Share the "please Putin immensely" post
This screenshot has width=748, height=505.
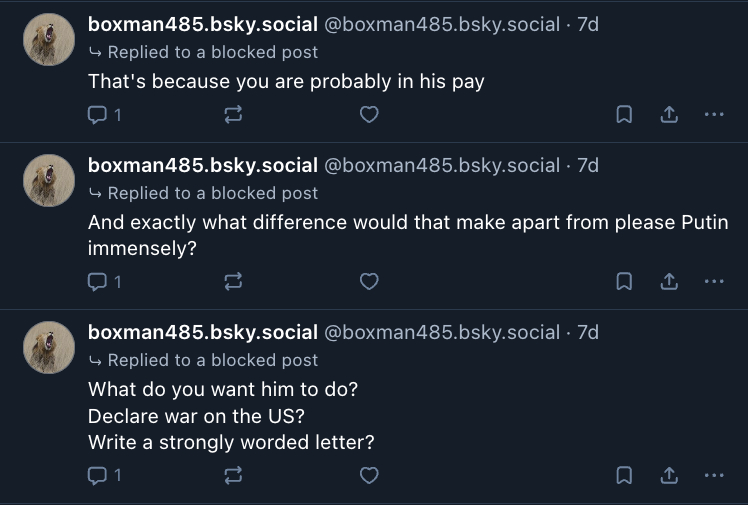[x=668, y=282]
